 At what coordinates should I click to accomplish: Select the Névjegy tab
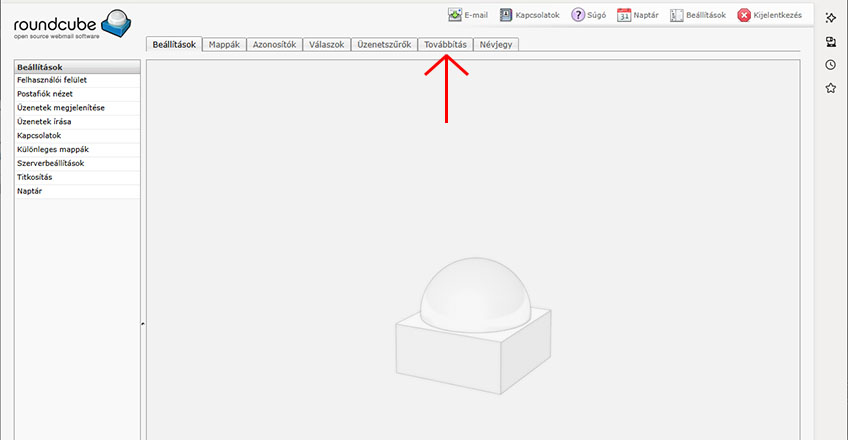point(496,44)
